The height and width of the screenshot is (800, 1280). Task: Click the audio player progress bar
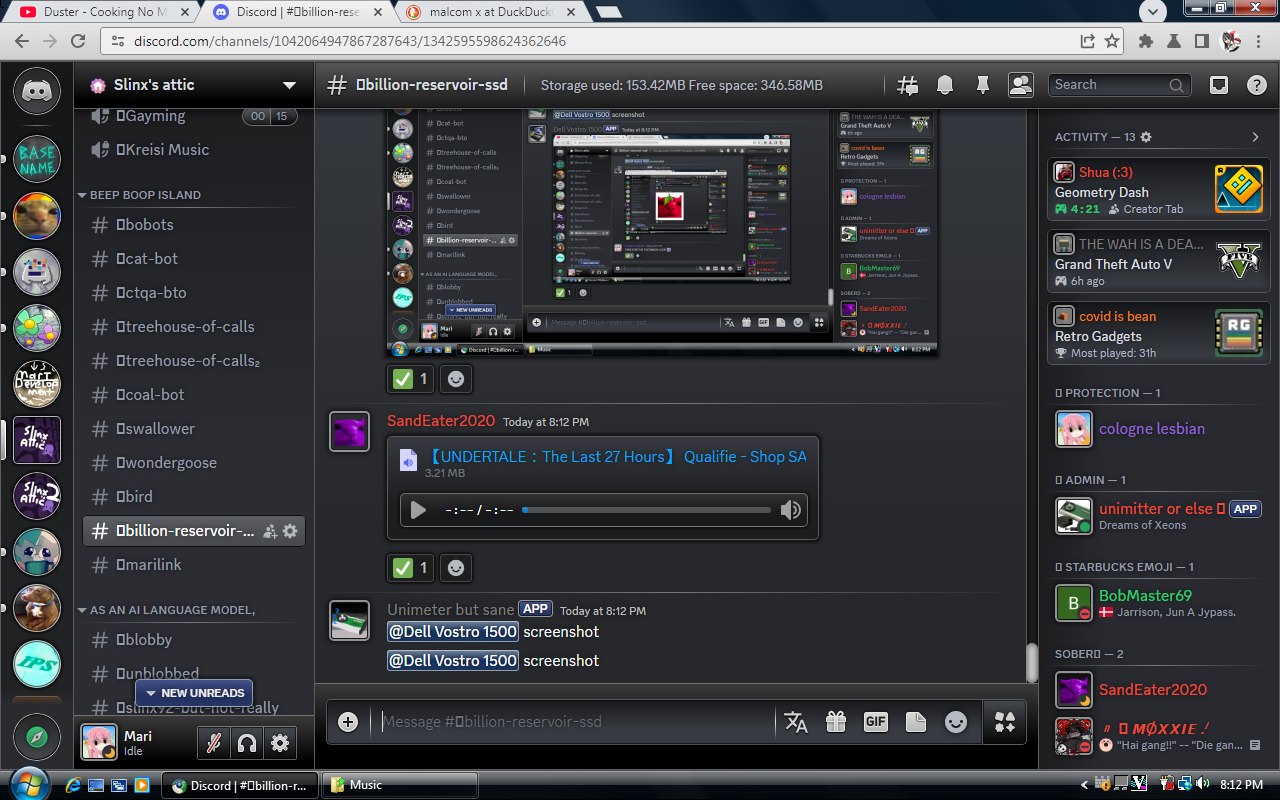pos(647,510)
